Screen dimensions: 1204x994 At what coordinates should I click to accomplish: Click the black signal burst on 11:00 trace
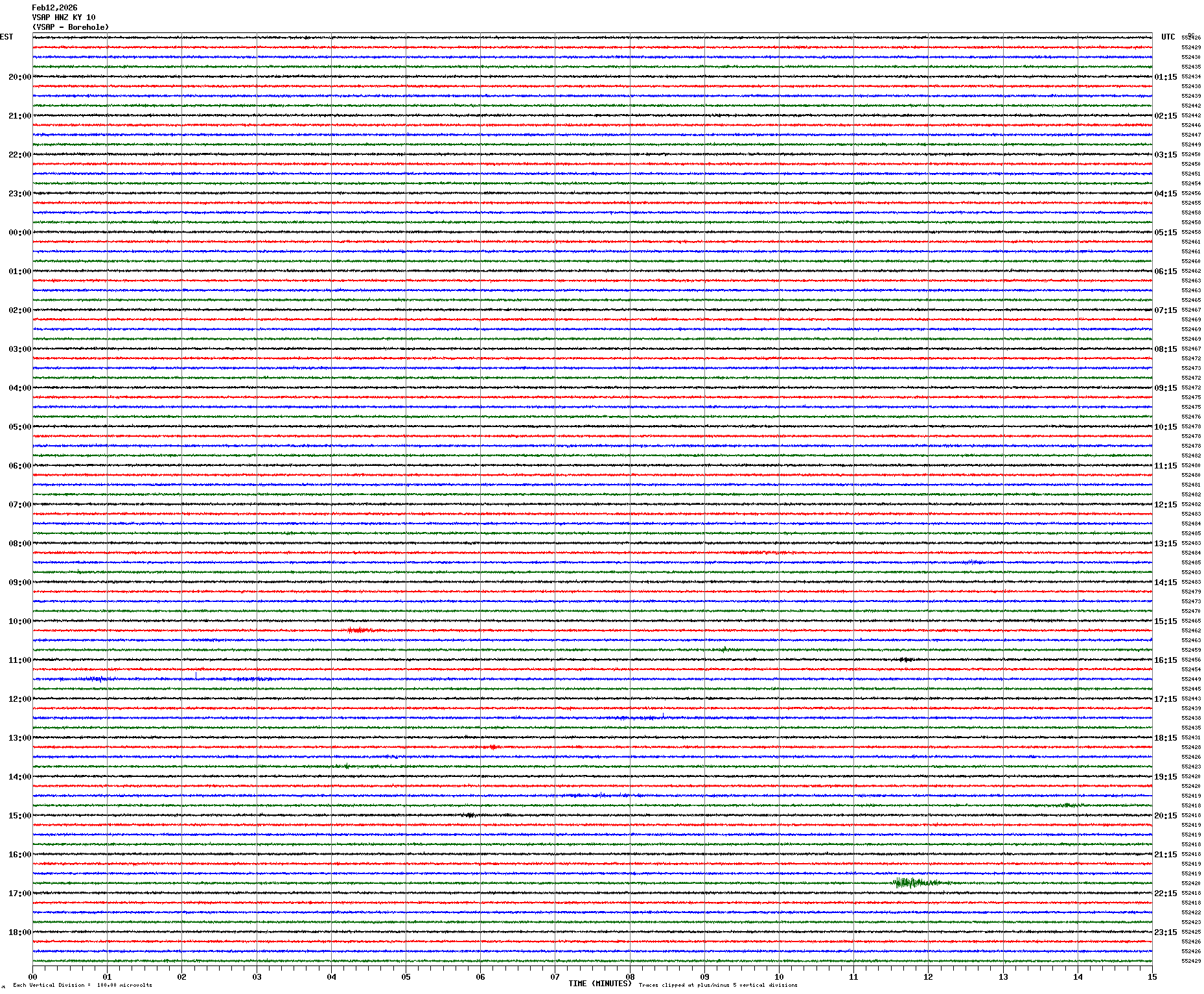click(905, 660)
